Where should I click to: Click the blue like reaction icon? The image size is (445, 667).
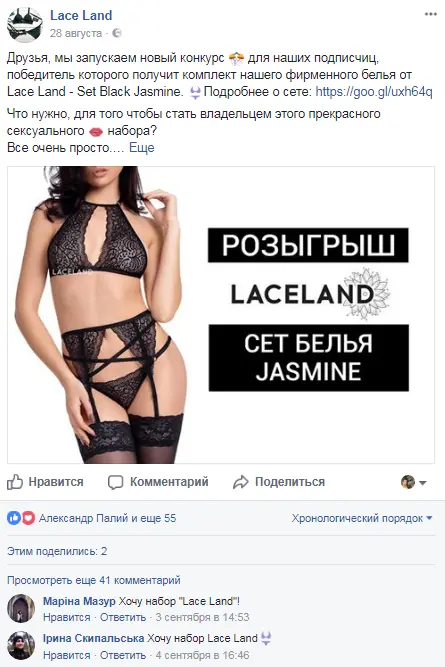14,518
